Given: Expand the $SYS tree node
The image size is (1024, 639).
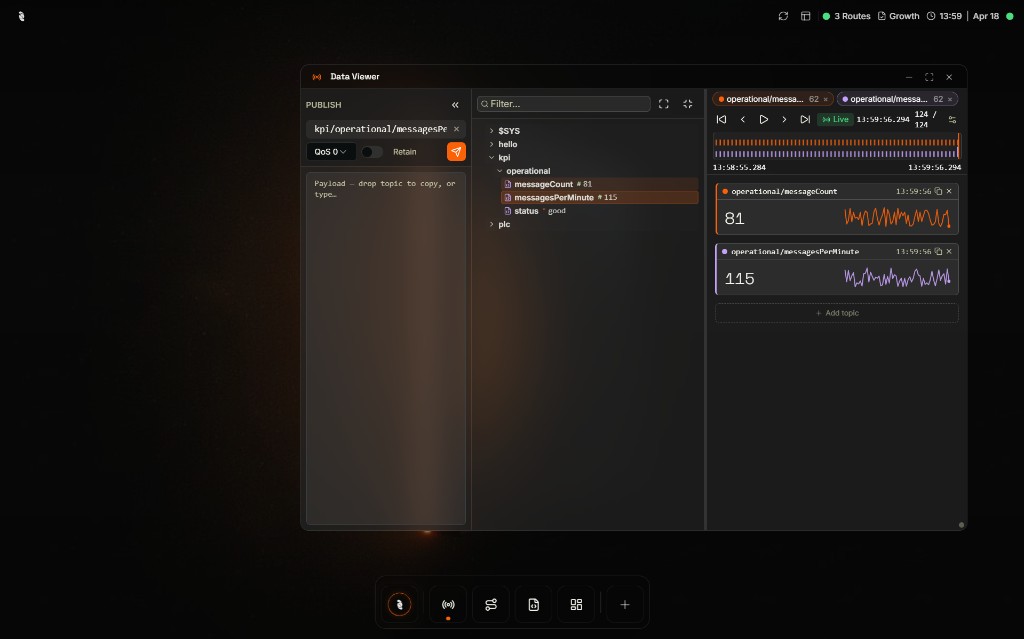Looking at the screenshot, I should (x=492, y=131).
